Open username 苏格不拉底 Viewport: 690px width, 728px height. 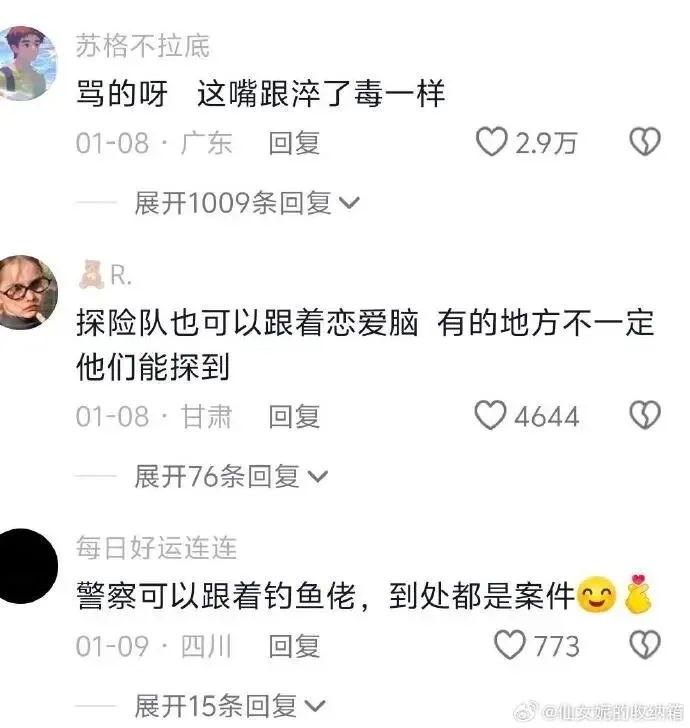pos(143,46)
